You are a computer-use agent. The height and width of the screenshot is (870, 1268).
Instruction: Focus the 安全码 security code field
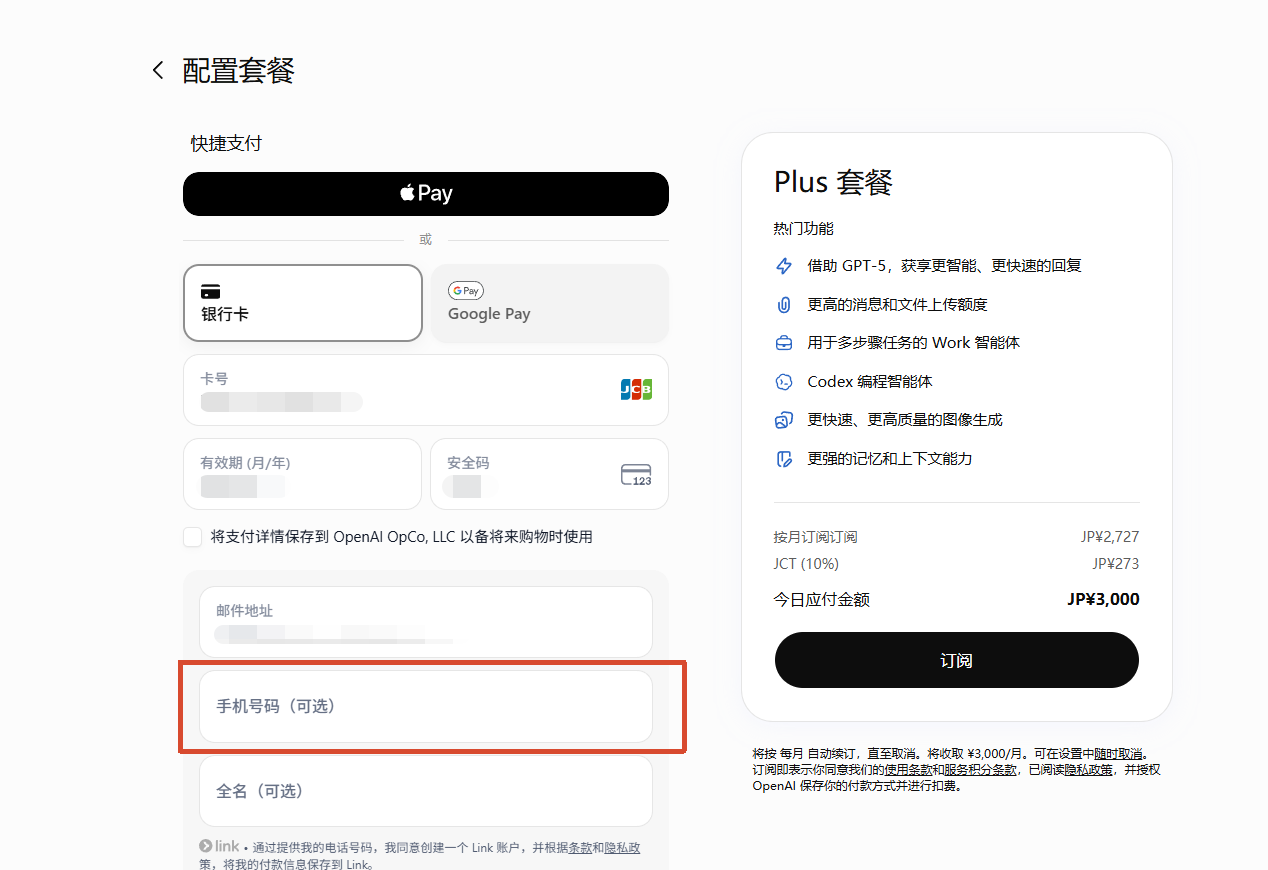coord(549,474)
